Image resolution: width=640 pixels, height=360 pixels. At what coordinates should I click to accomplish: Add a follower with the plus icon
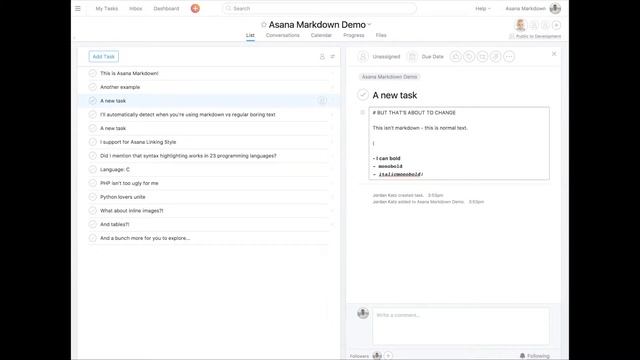(x=388, y=356)
